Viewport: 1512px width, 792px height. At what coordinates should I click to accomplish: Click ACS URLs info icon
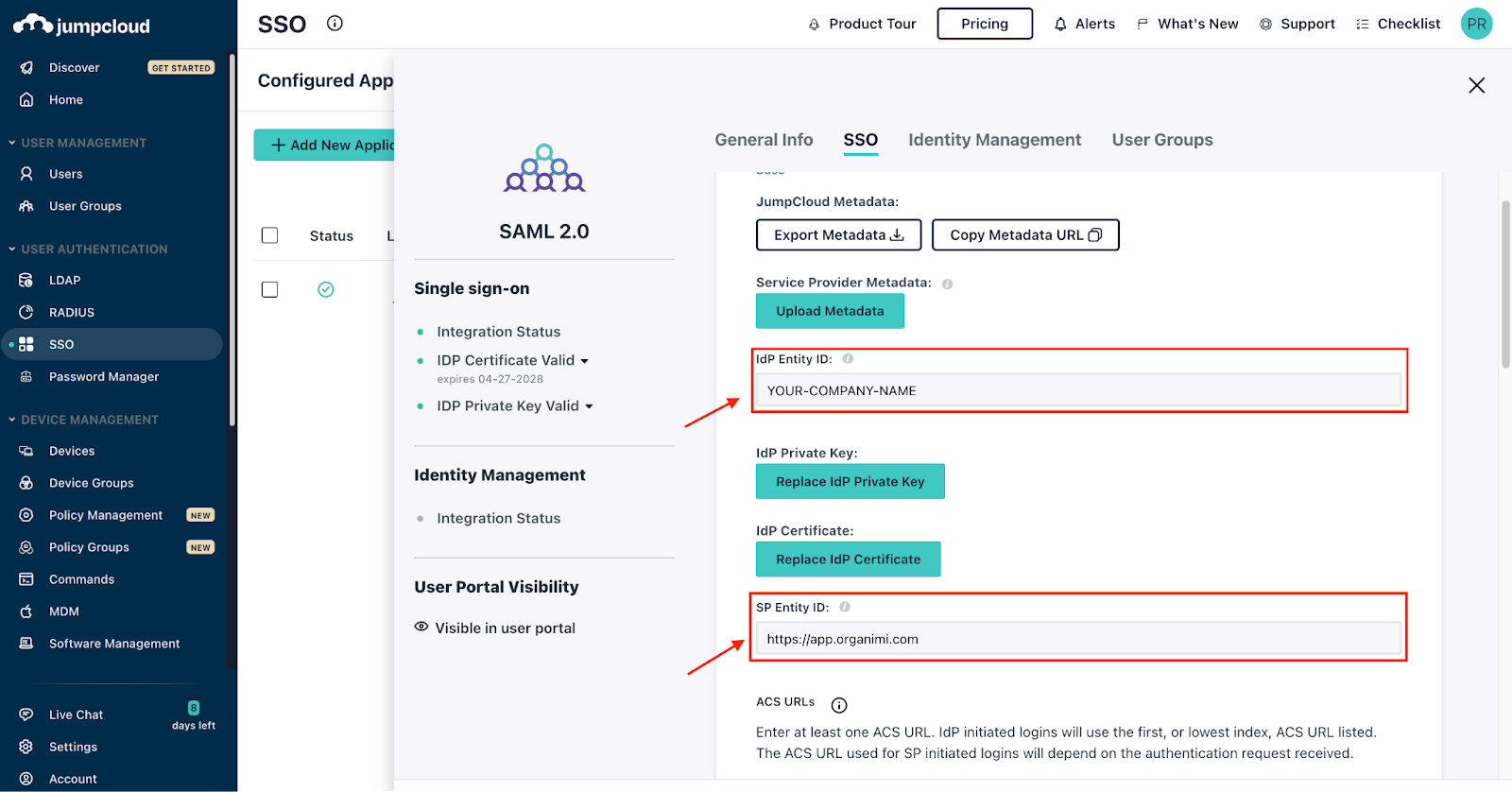tap(839, 705)
